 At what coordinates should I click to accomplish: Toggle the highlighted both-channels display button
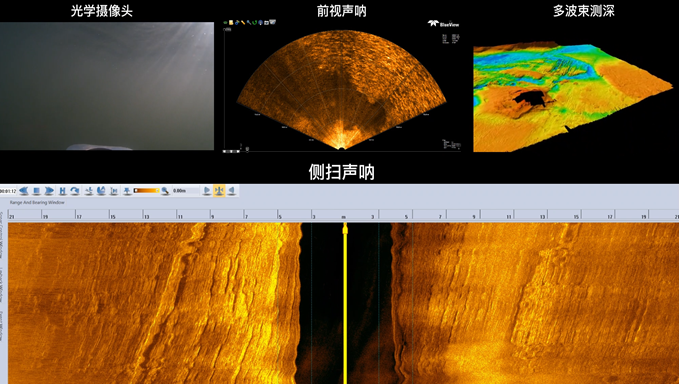click(x=219, y=190)
